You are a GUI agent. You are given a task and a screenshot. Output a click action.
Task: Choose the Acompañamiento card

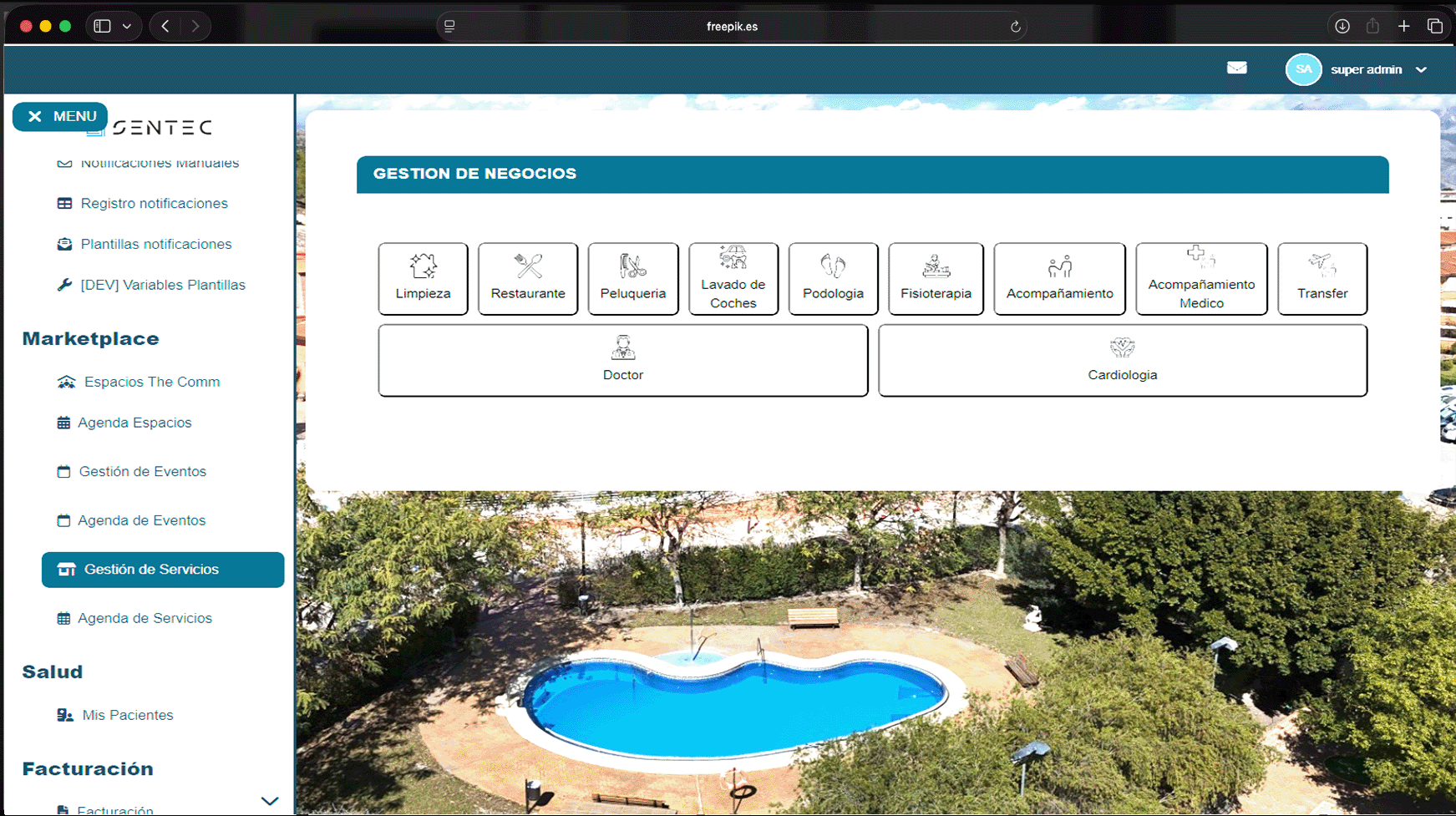click(1059, 279)
